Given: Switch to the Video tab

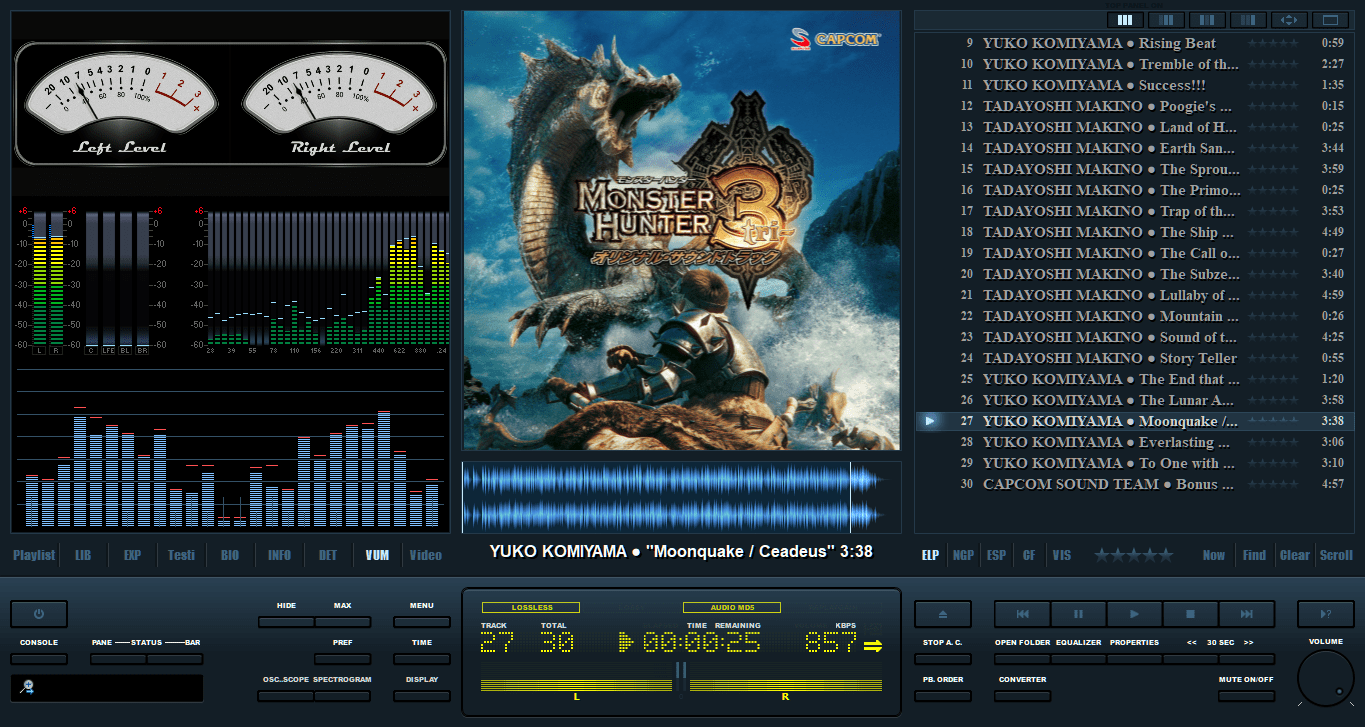Looking at the screenshot, I should (425, 555).
